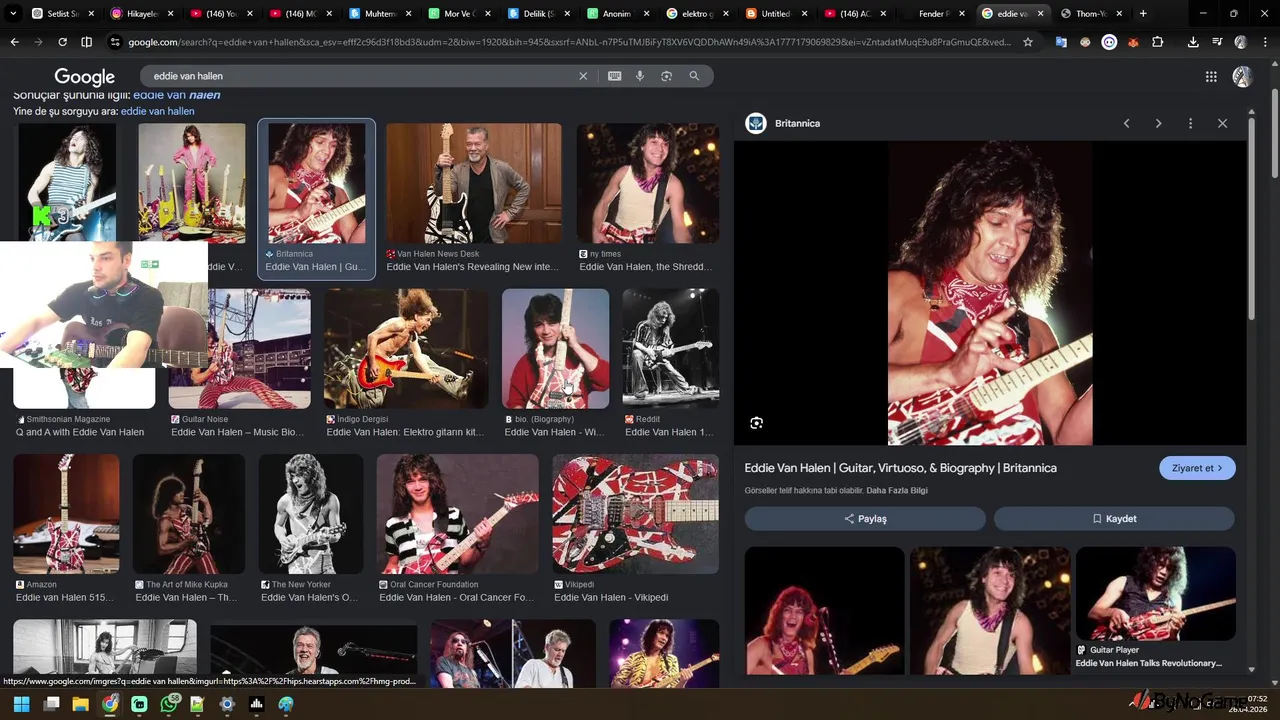Open the large preview photo of Eddie
This screenshot has height=720, width=1280.
[x=990, y=293]
